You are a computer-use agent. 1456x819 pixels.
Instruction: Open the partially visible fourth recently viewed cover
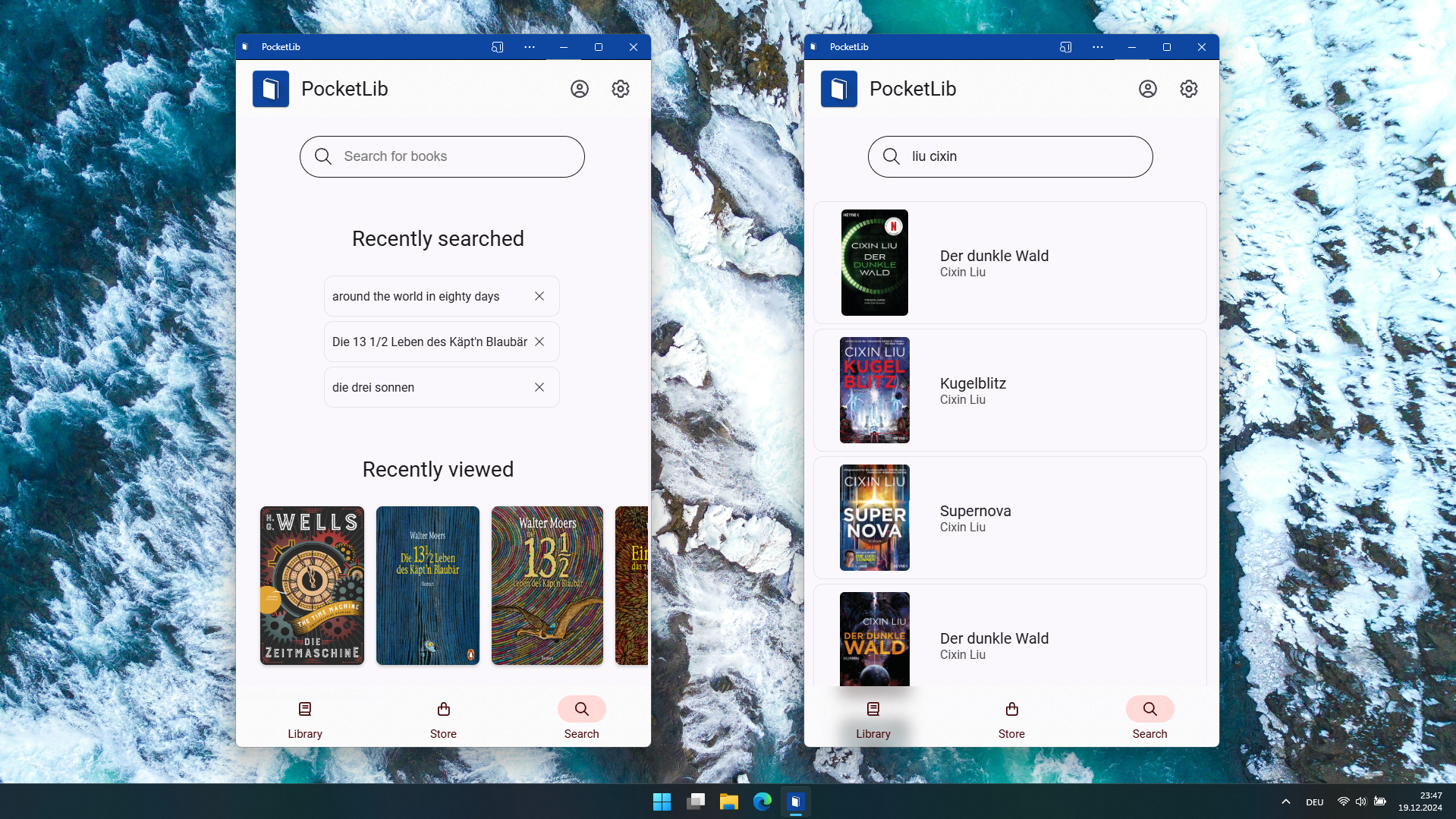point(631,586)
